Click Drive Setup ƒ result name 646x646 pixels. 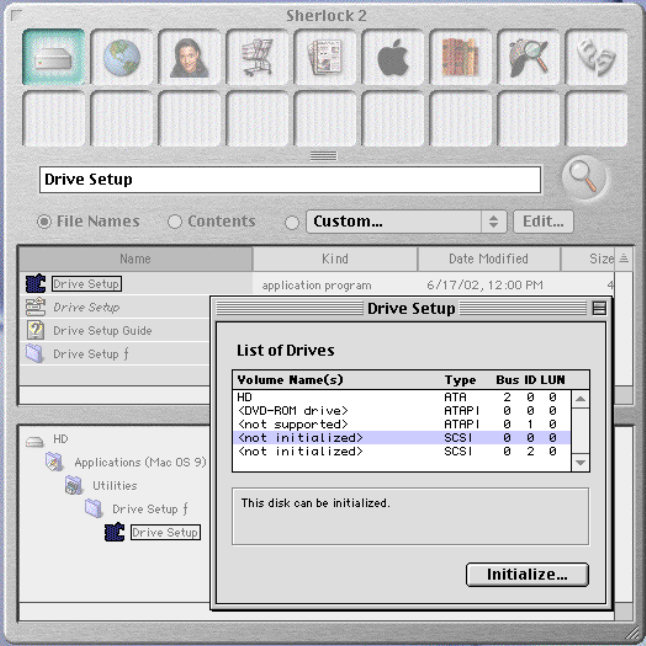point(91,354)
